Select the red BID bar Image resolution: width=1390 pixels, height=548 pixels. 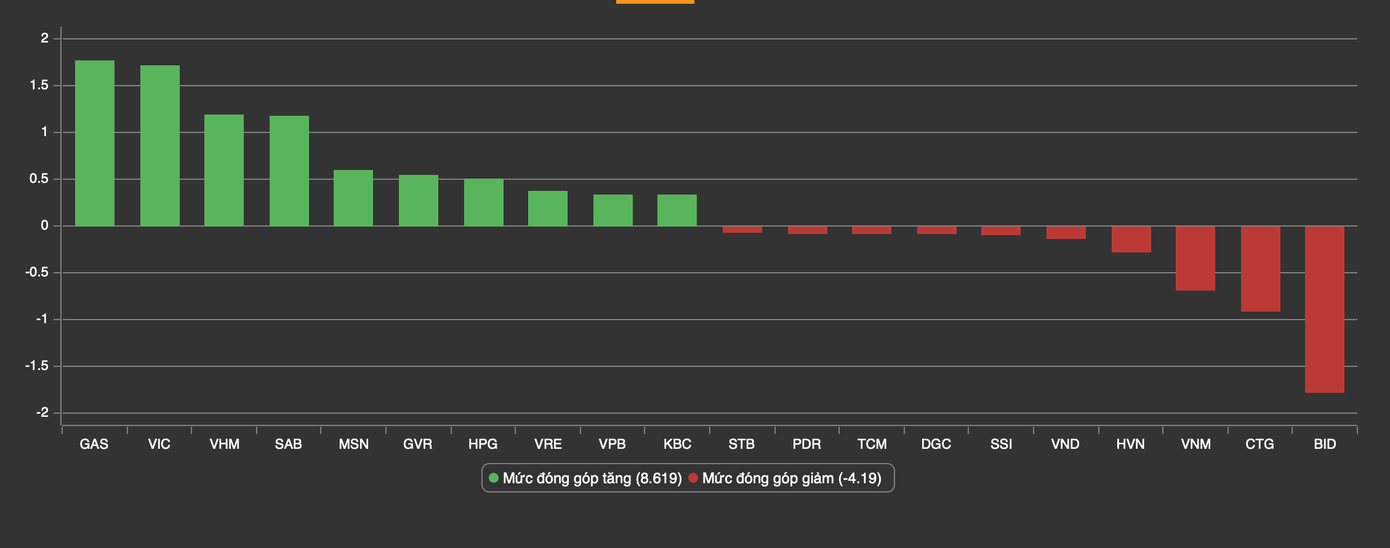point(1324,309)
